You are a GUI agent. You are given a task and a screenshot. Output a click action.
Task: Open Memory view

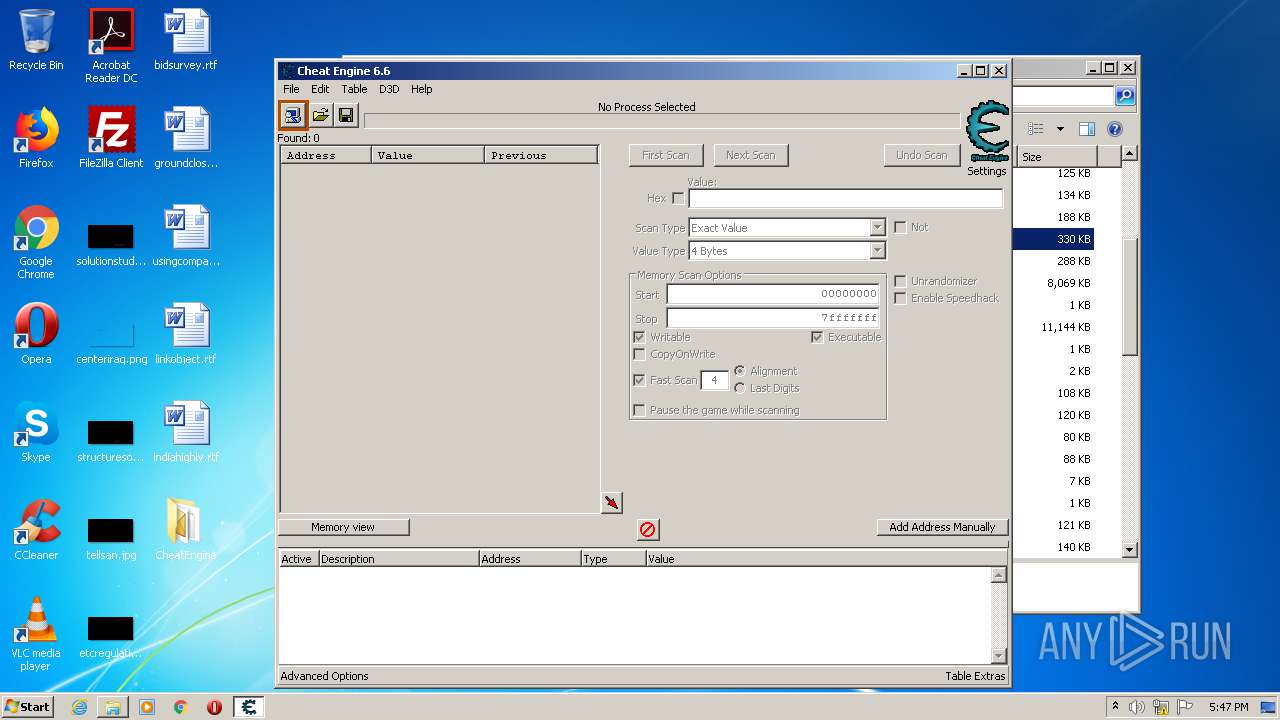343,527
